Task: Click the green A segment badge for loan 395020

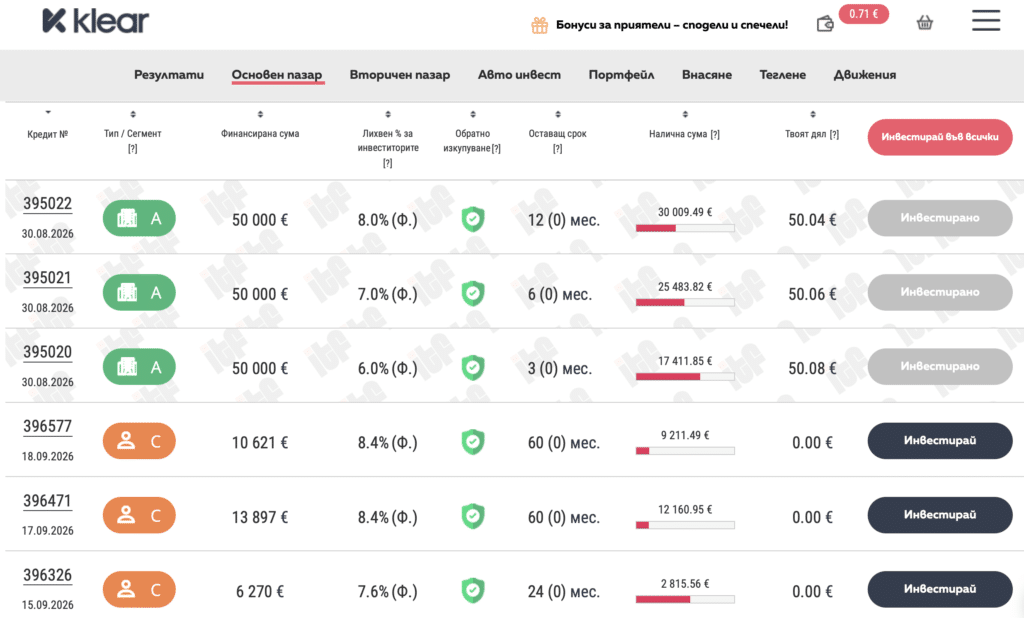Action: [139, 366]
